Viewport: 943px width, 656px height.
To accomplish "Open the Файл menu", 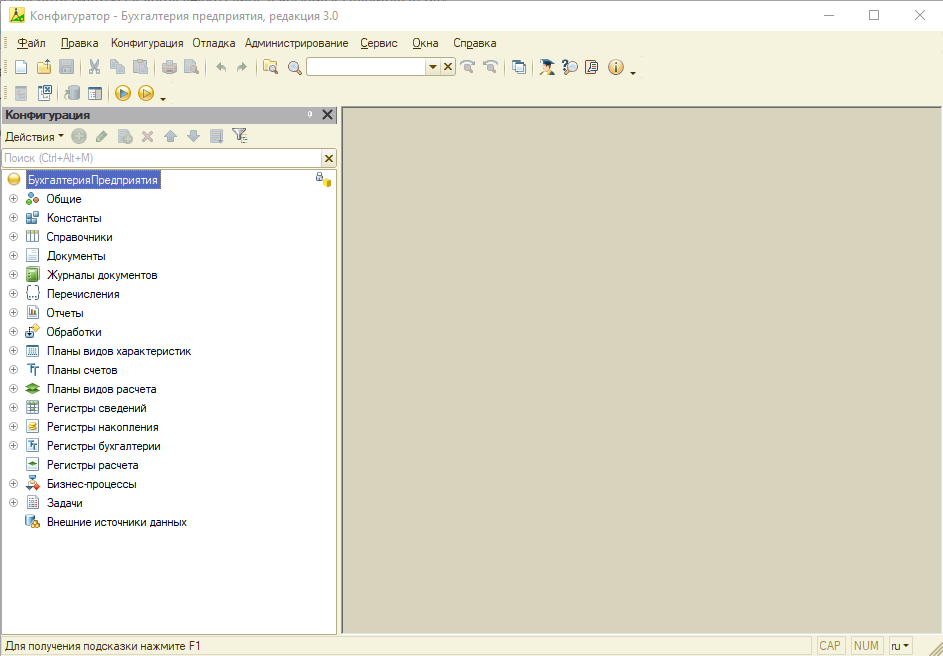I will click(31, 43).
